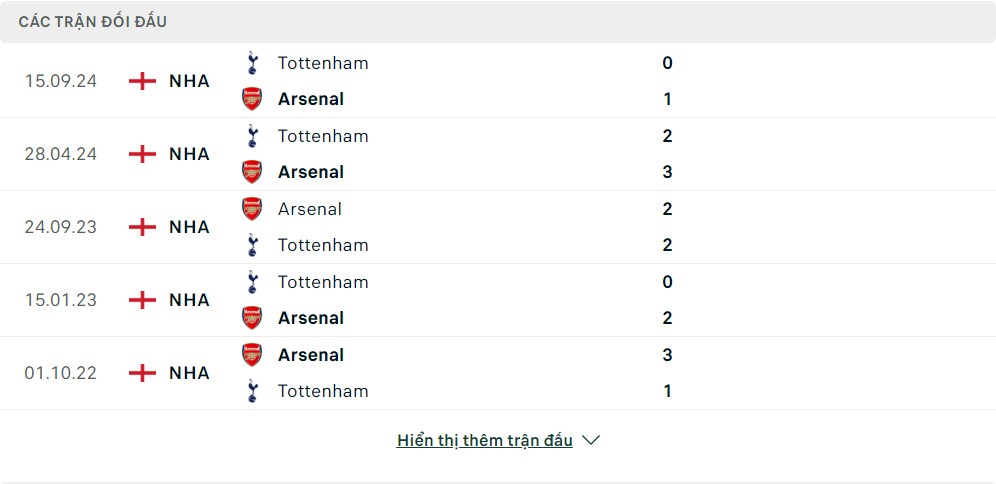Select the CÁC TRẬN ĐỐI ĐẦU header
This screenshot has width=996, height=484.
click(x=93, y=22)
